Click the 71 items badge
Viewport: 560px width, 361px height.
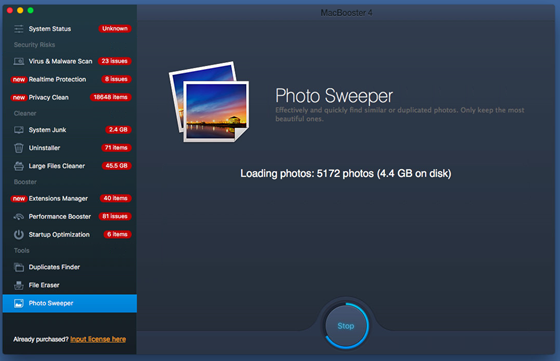116,147
